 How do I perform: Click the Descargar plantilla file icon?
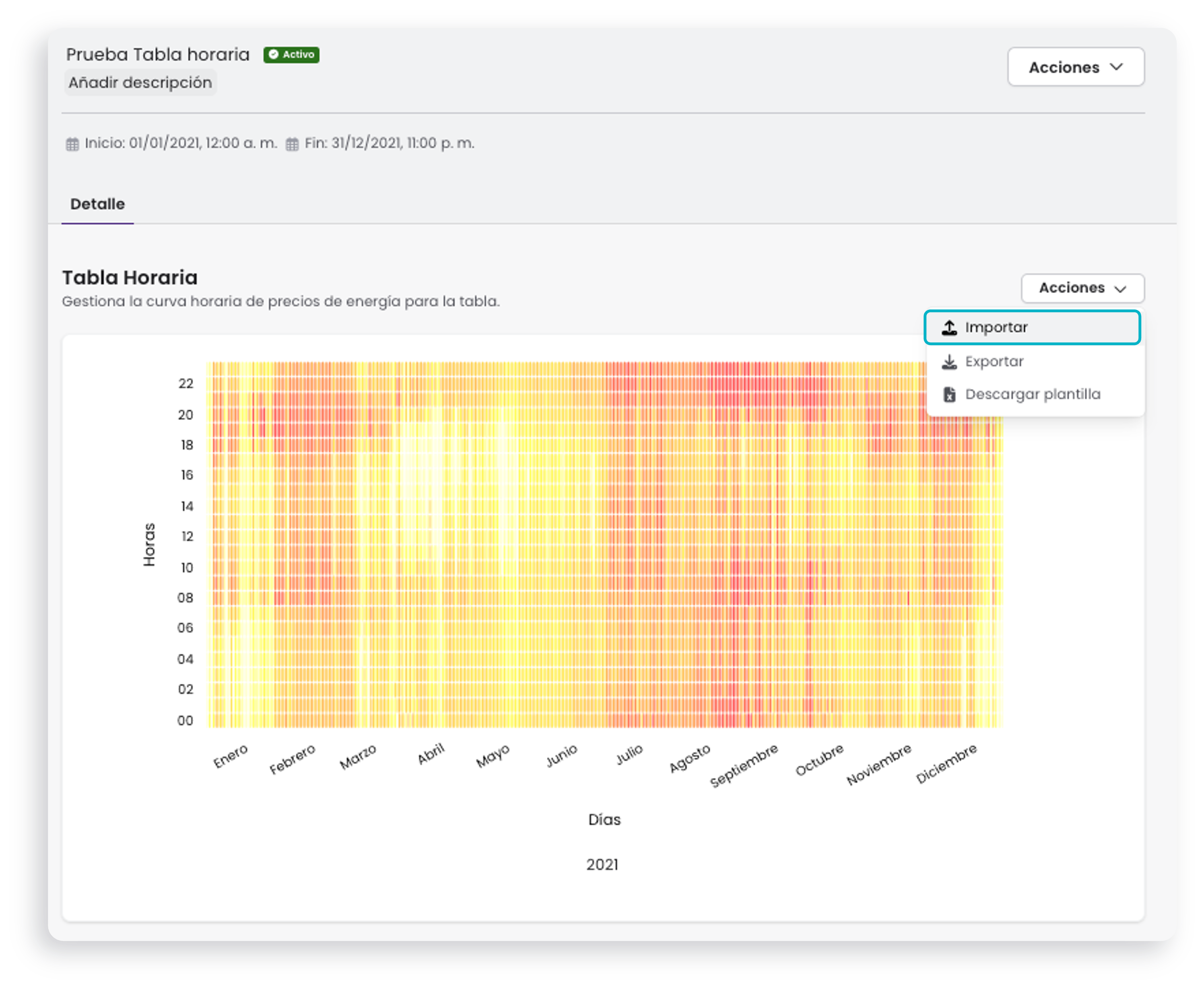[948, 394]
